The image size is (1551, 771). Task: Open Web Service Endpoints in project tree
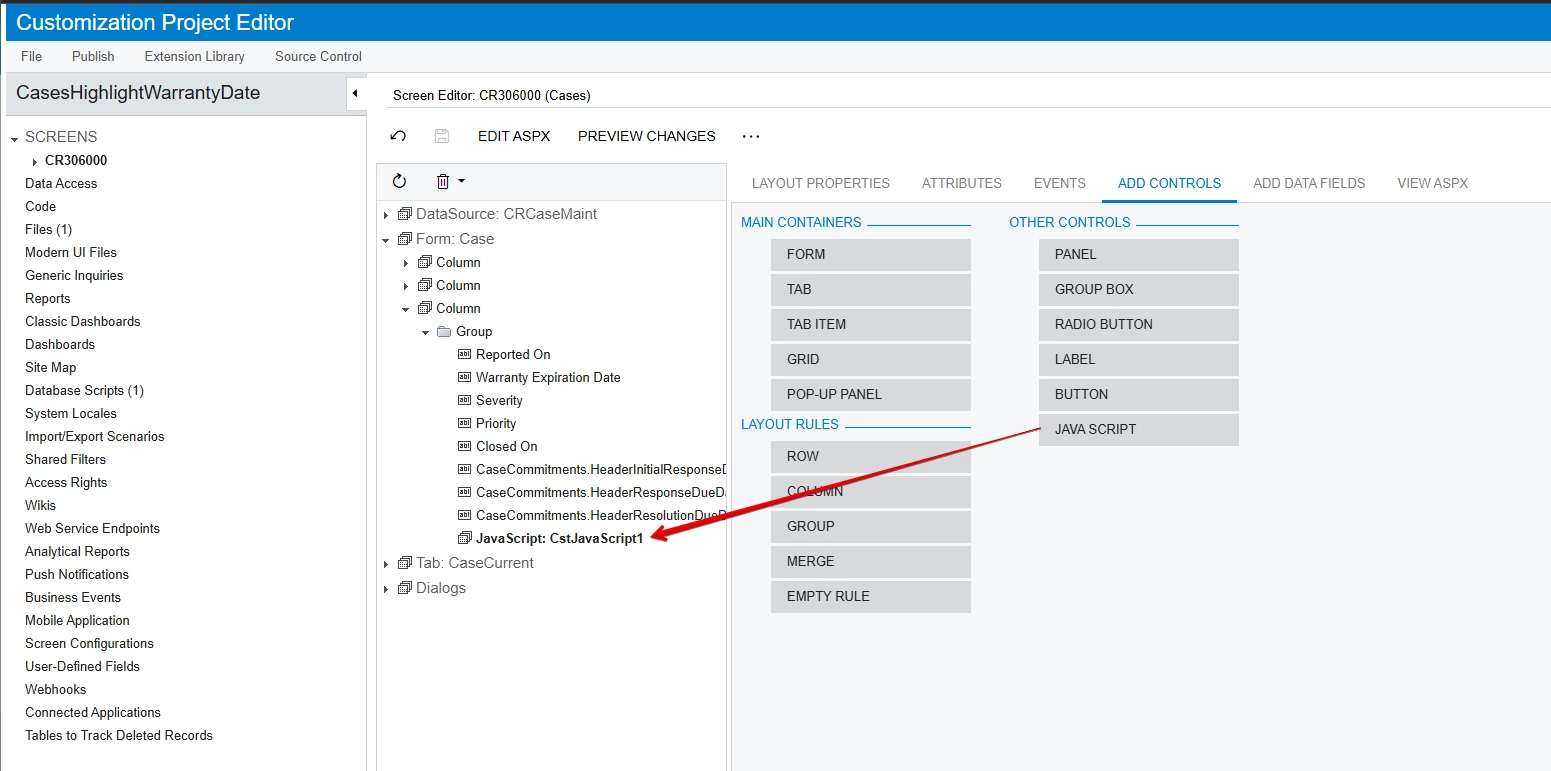click(x=92, y=528)
